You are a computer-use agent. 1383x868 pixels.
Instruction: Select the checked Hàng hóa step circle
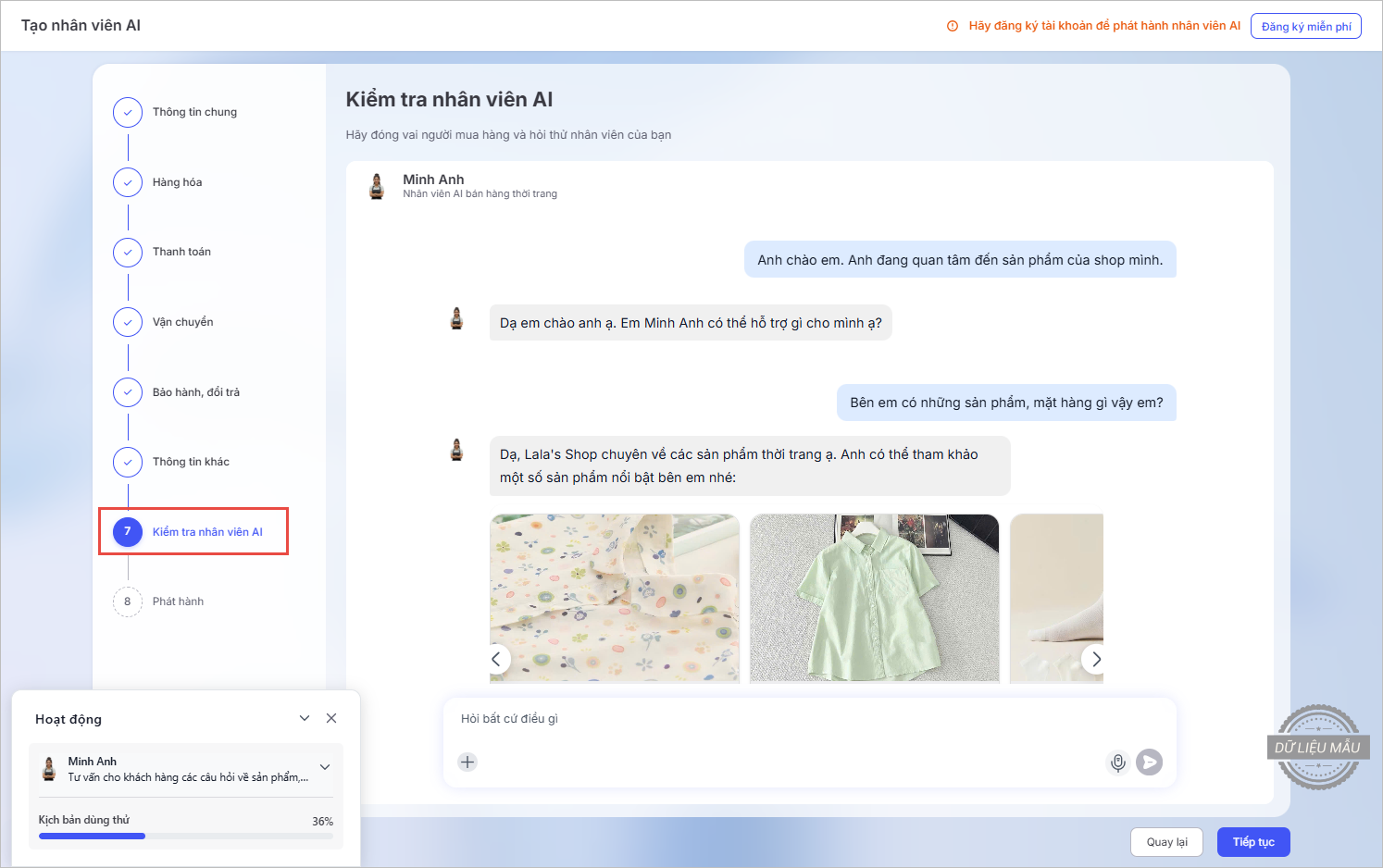128,182
